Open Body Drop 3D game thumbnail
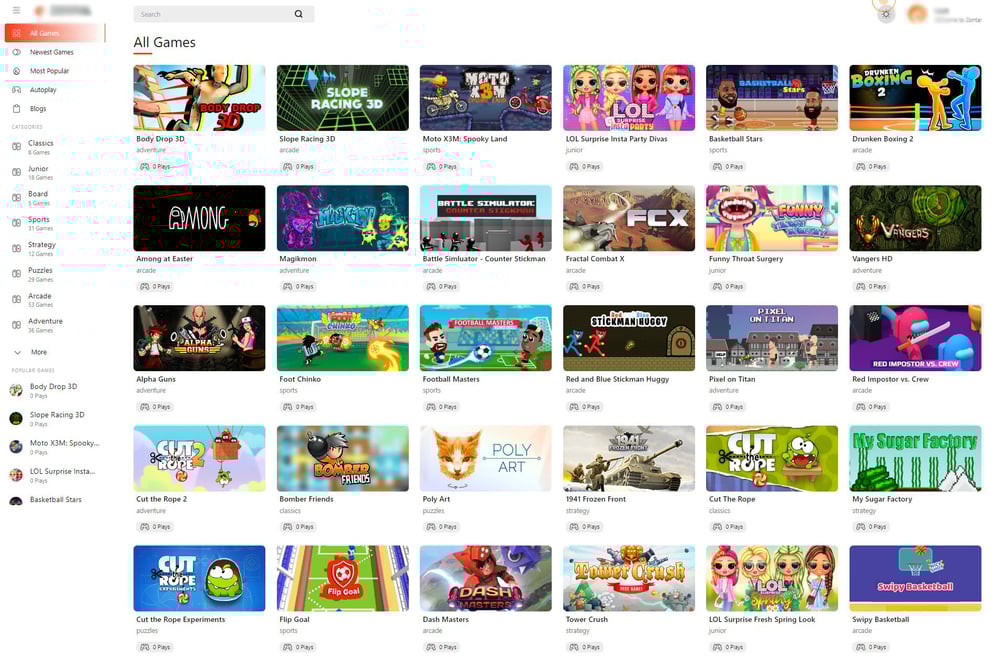This screenshot has height=657, width=1005. coord(199,97)
